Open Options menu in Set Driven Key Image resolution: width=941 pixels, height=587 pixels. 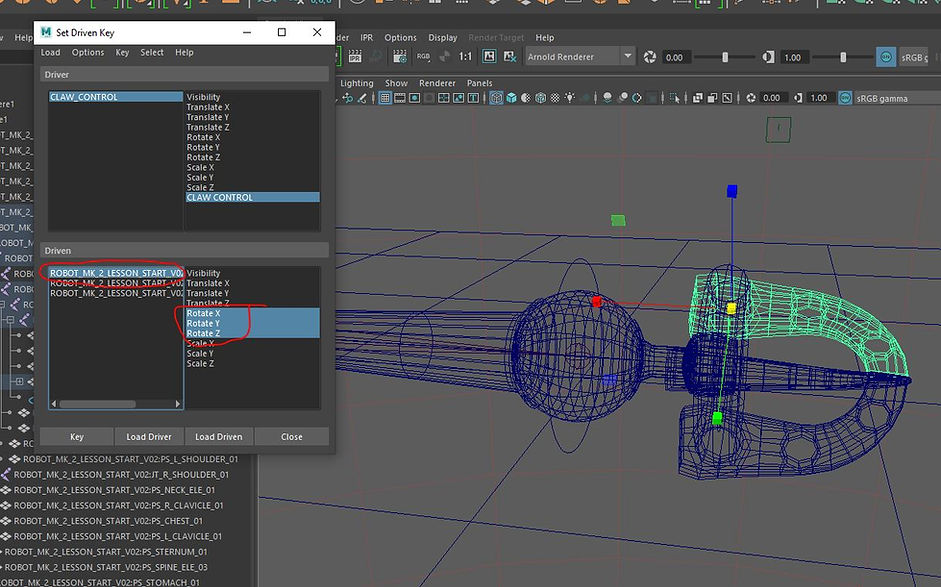point(88,52)
